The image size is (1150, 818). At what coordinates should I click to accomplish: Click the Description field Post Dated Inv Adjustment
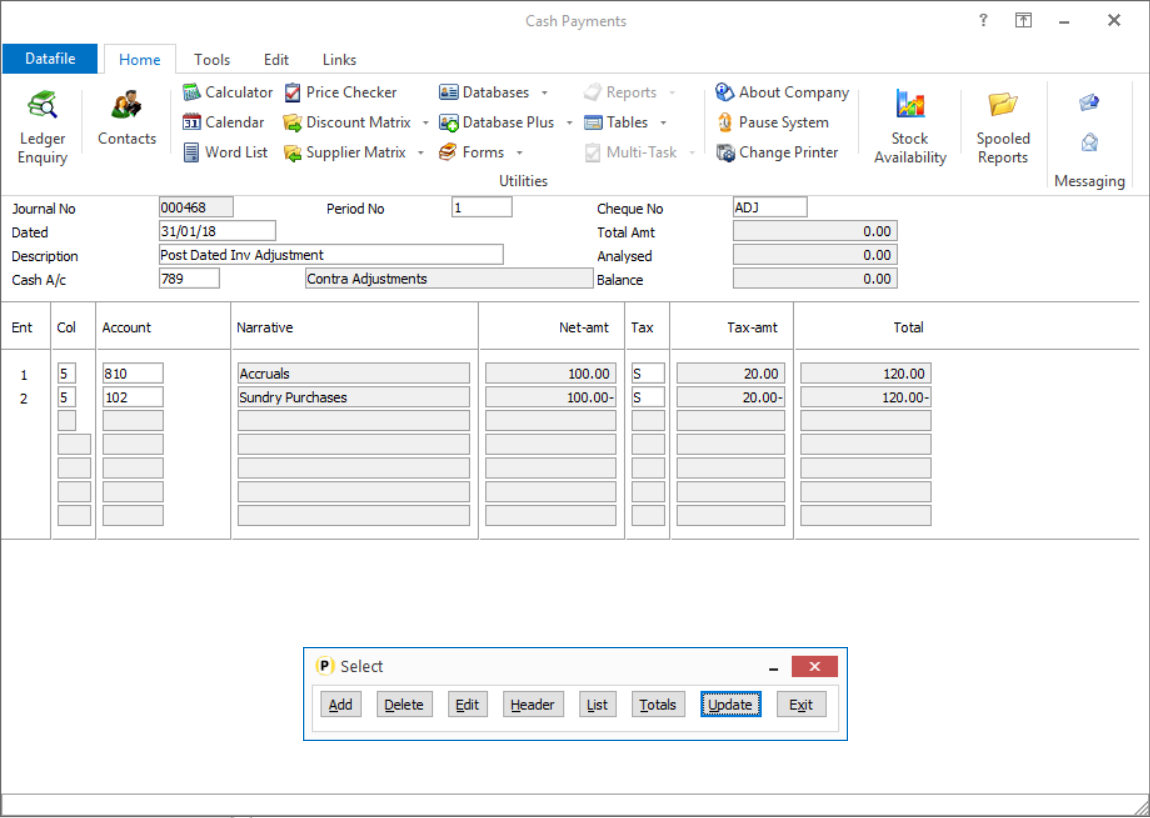331,255
